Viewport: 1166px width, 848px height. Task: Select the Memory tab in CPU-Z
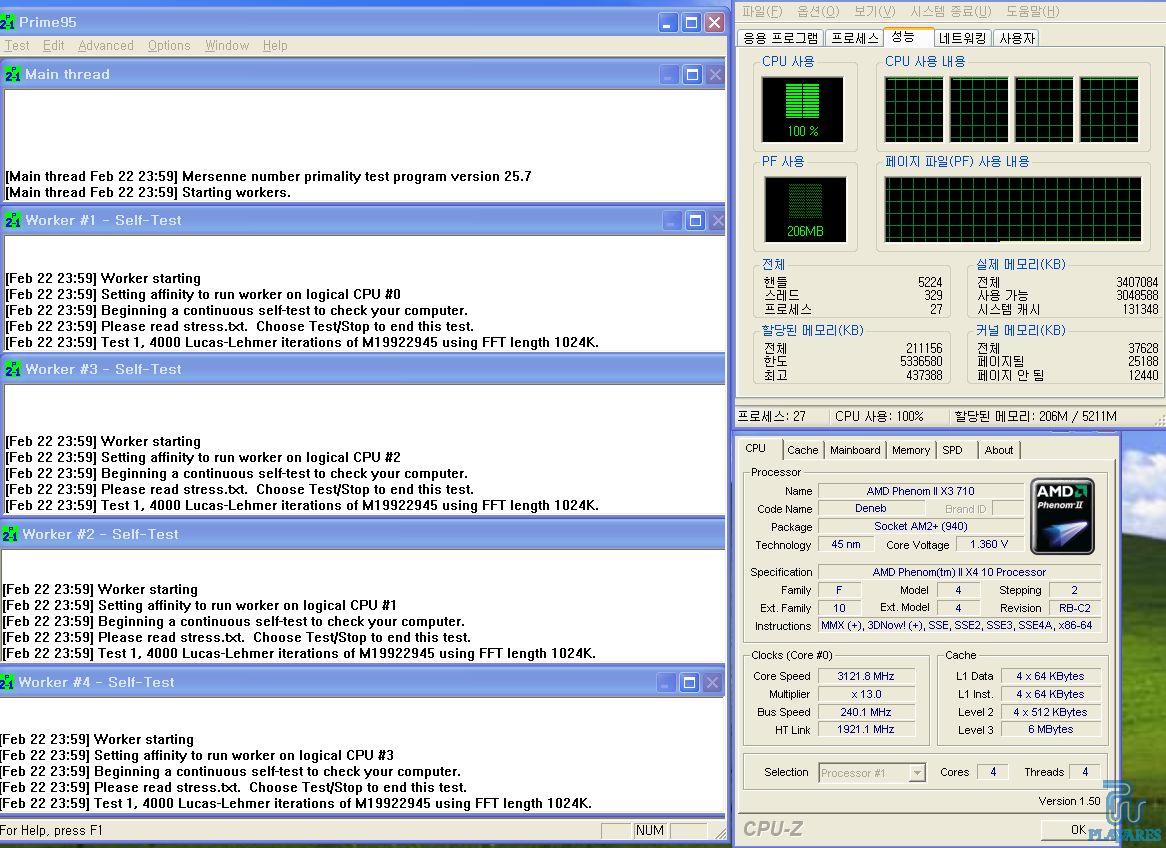pyautogui.click(x=911, y=450)
